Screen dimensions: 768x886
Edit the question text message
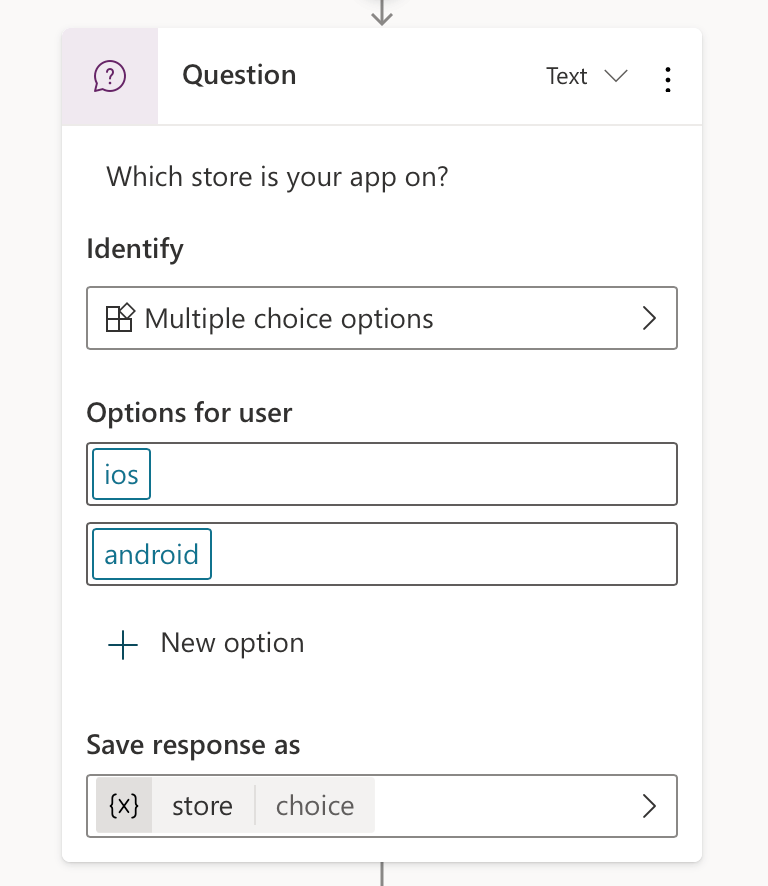(277, 177)
